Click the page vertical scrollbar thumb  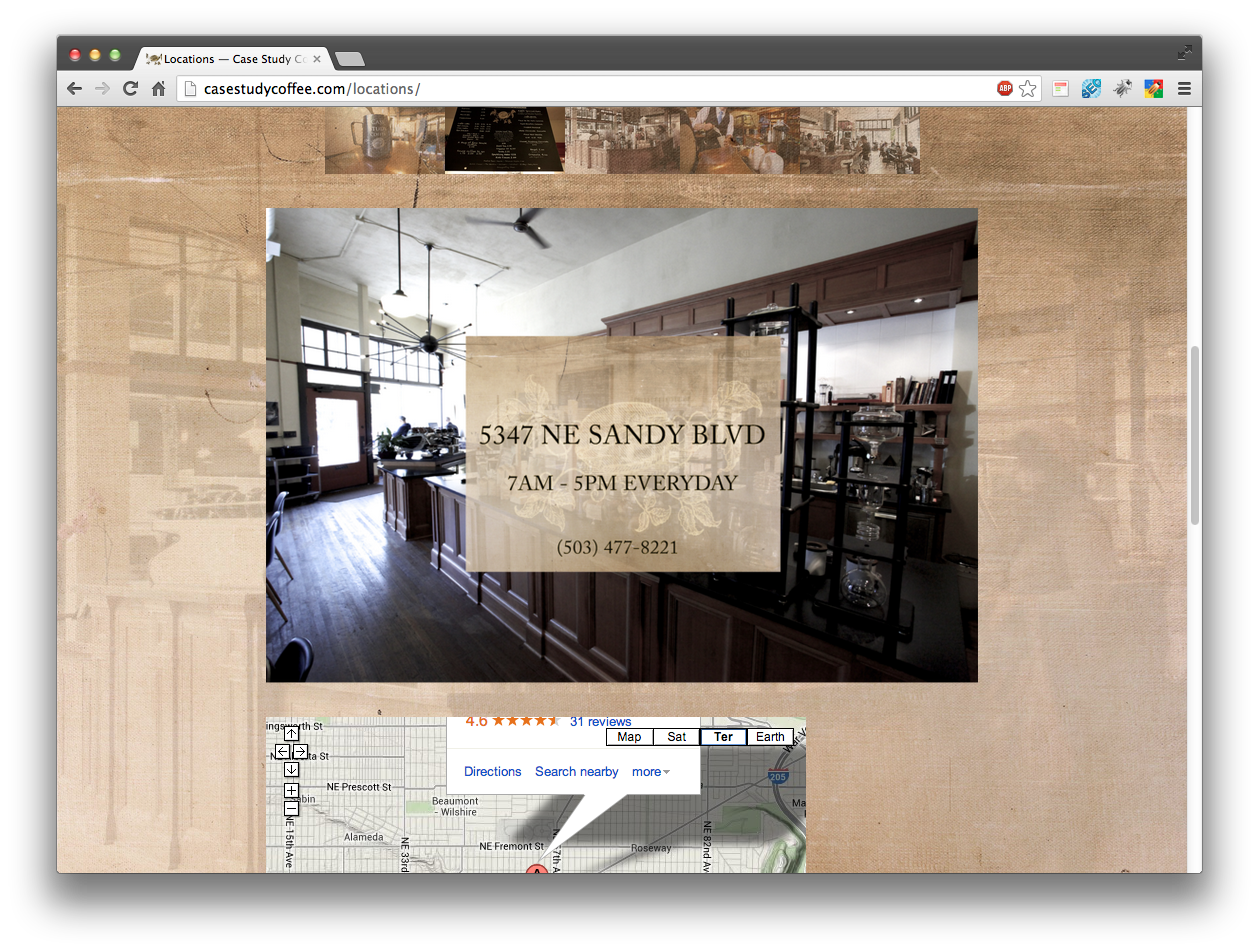1194,435
